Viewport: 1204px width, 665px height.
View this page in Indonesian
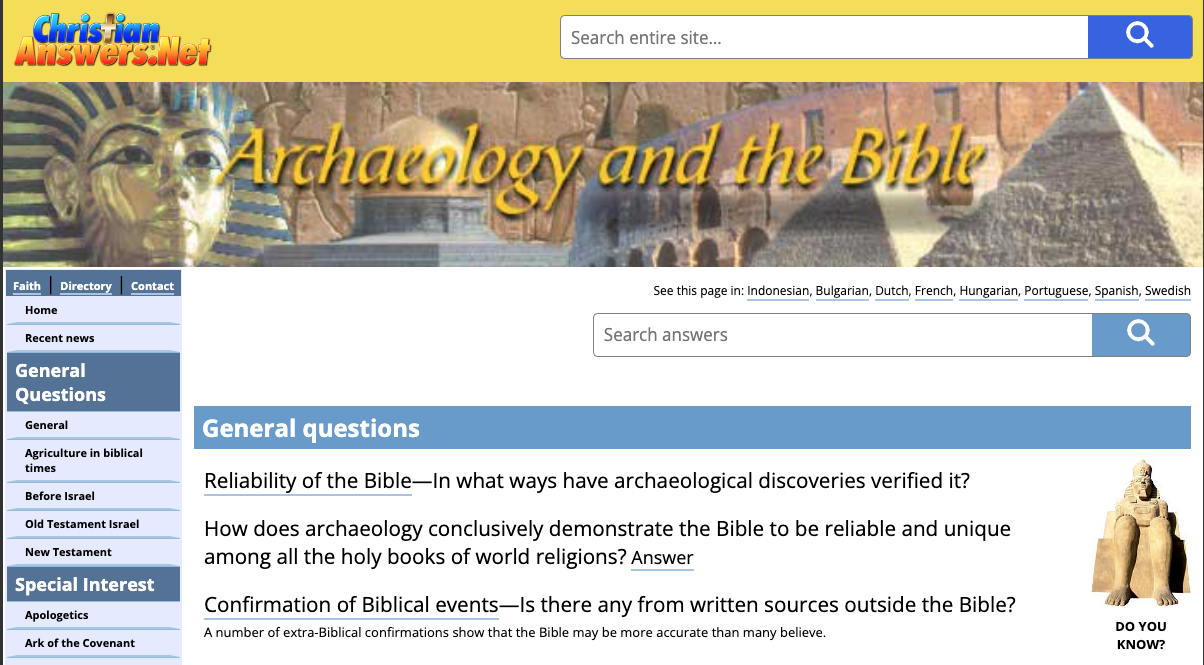(x=778, y=291)
